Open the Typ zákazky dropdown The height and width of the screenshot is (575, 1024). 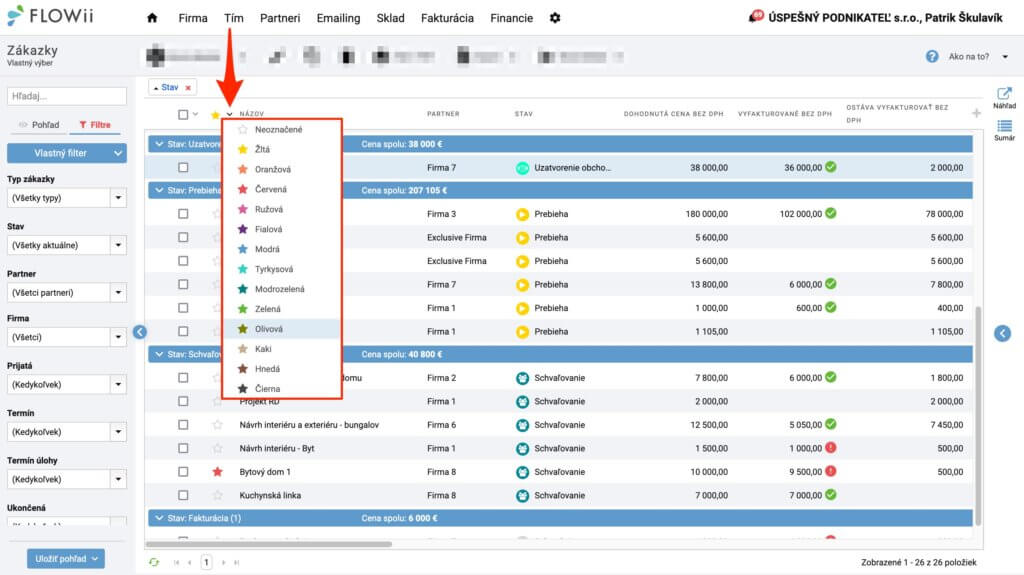pos(67,198)
